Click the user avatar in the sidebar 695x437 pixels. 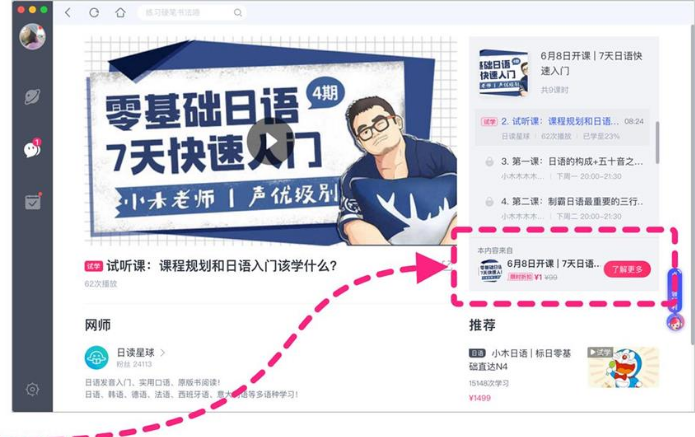(x=32, y=36)
